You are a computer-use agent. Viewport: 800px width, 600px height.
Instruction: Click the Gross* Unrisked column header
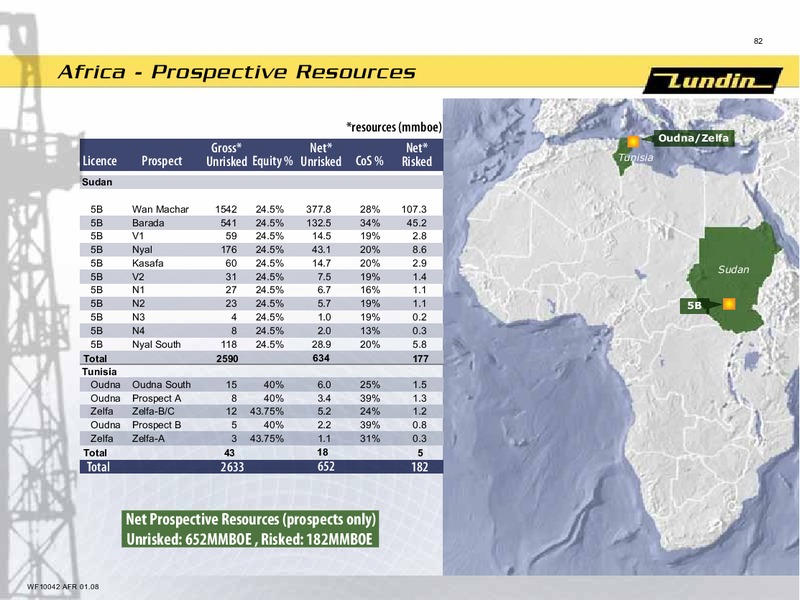(x=227, y=155)
